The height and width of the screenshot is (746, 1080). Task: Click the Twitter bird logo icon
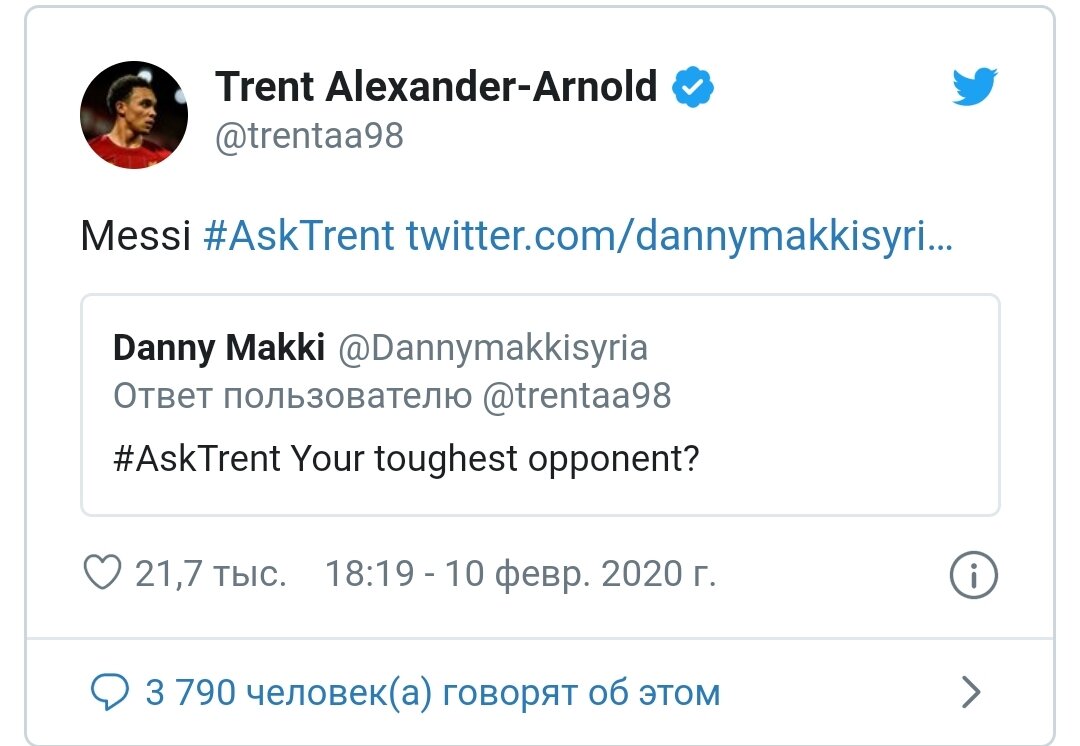click(975, 86)
